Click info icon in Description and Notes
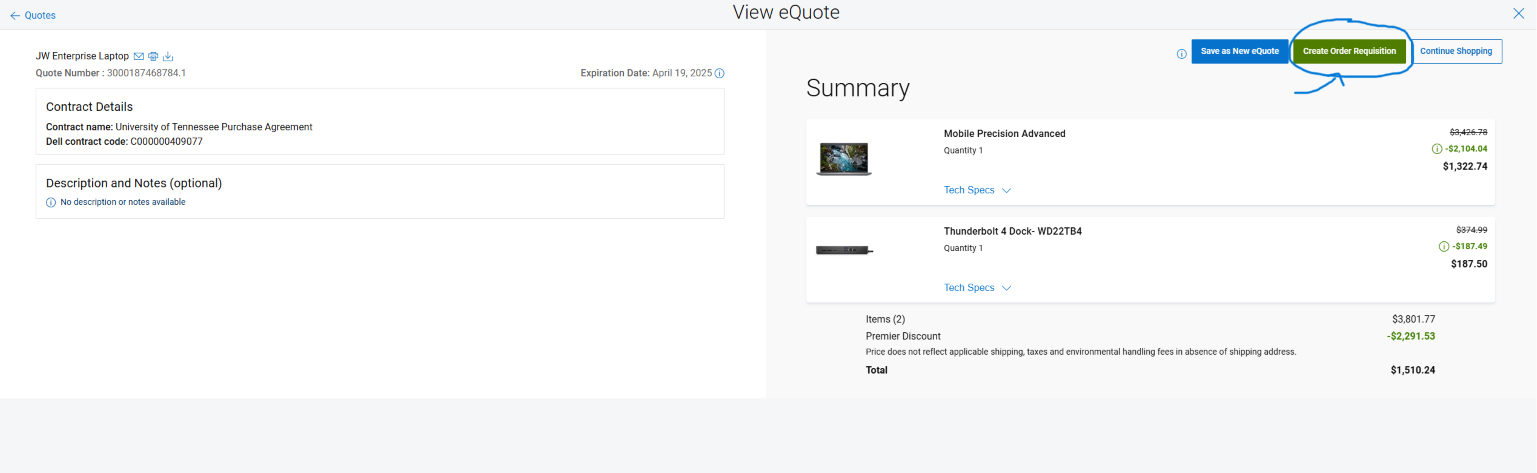 (51, 202)
